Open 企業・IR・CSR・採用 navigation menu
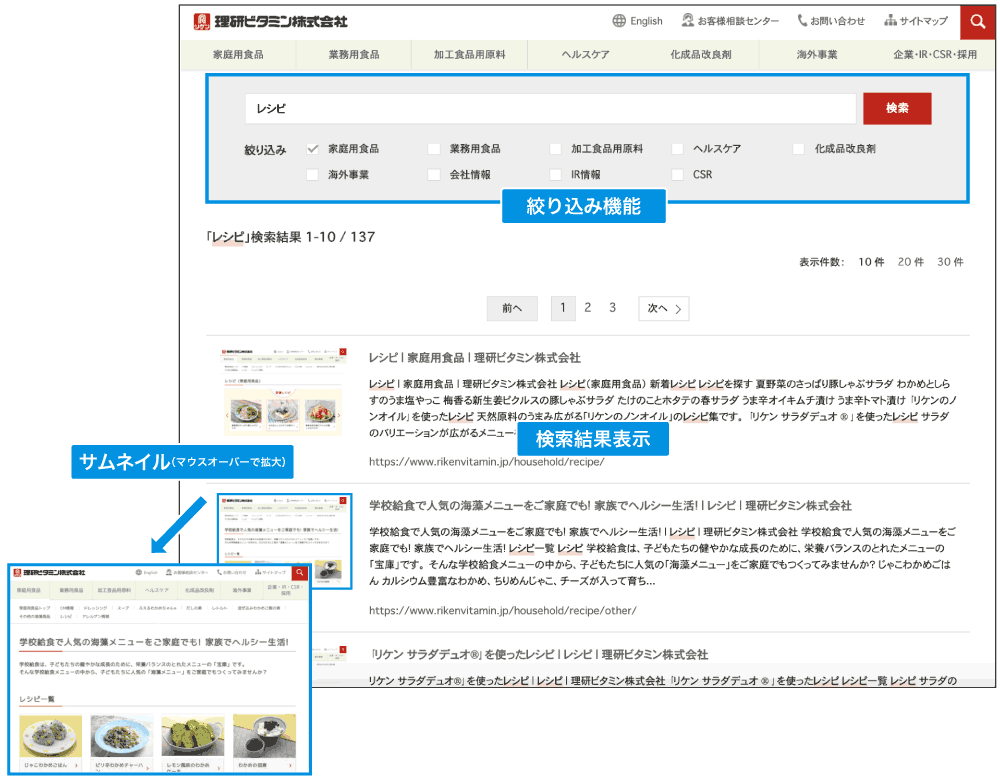This screenshot has height=782, width=1000. click(x=935, y=55)
